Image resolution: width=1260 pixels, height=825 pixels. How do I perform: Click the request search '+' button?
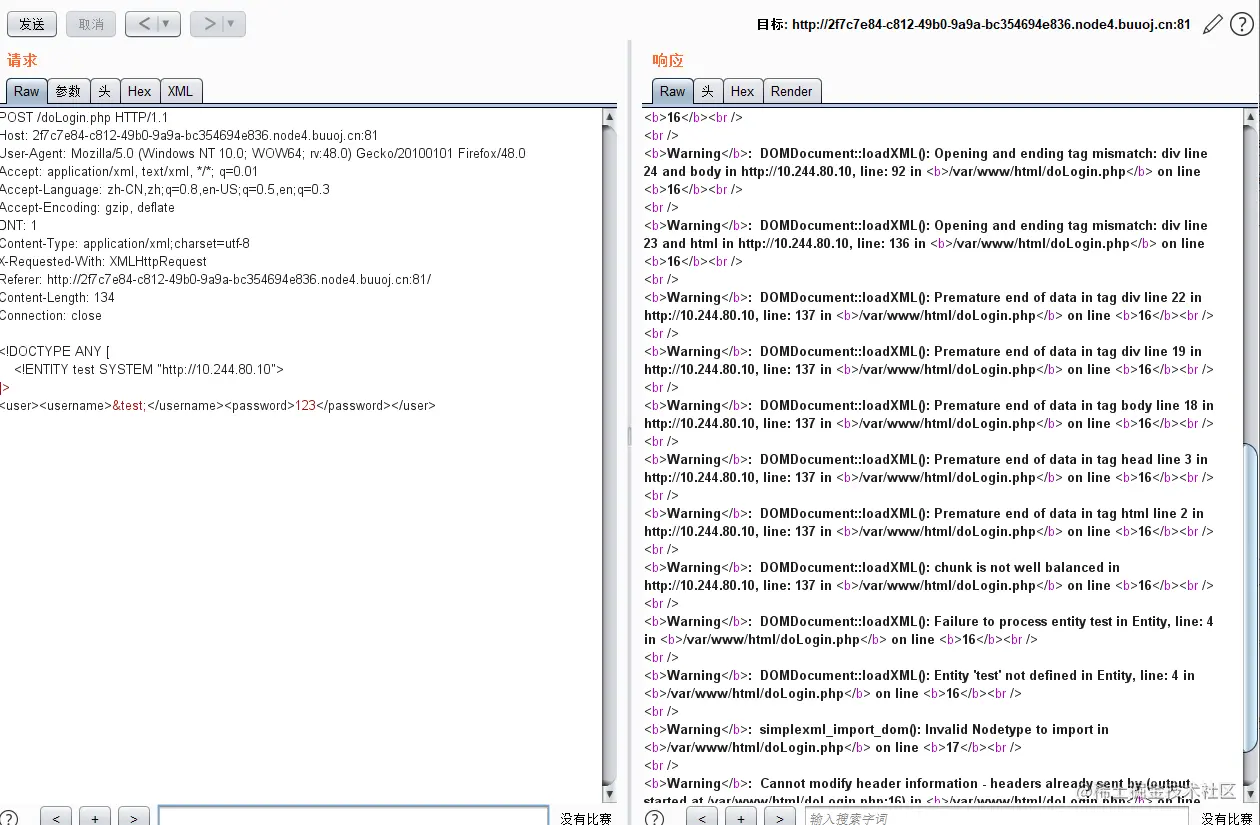pos(95,818)
